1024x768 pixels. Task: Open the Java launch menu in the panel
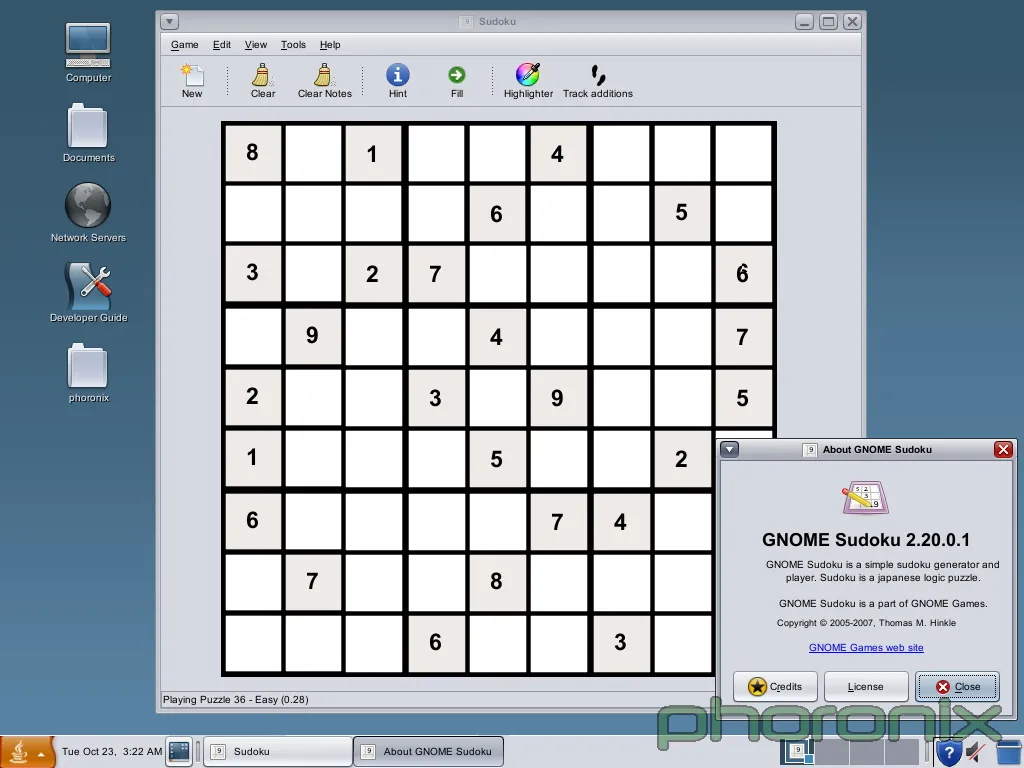click(27, 752)
